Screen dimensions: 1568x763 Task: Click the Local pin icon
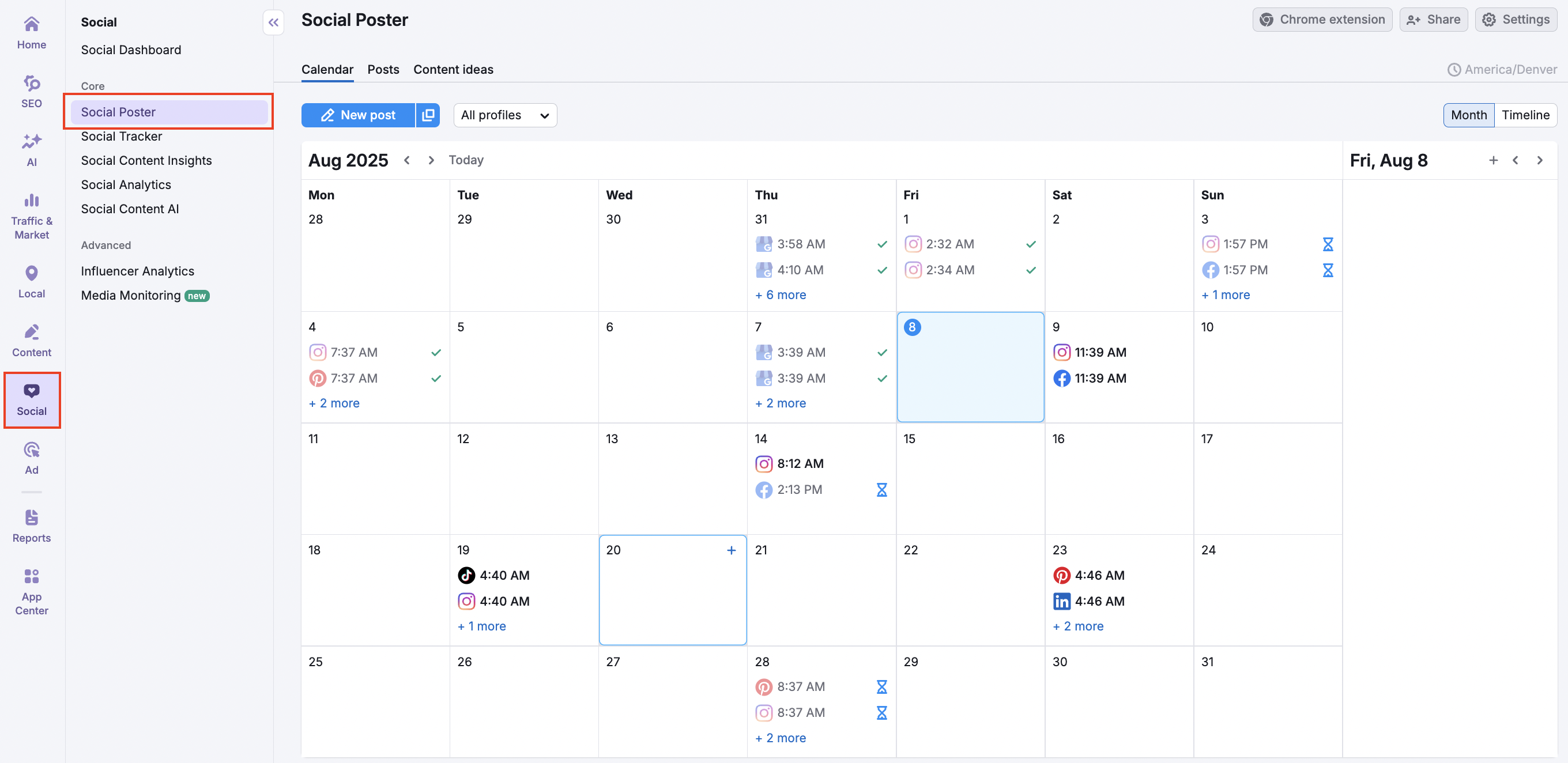click(31, 273)
